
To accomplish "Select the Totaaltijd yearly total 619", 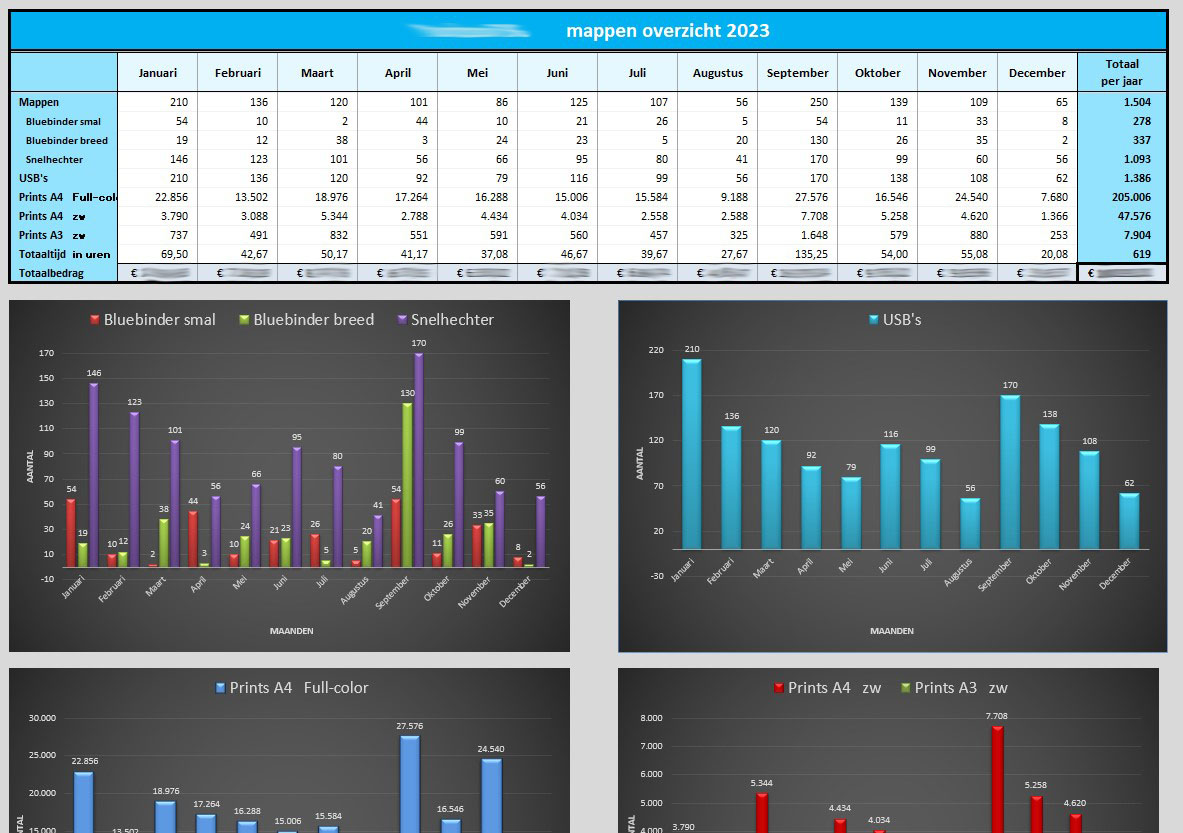I will (x=1142, y=254).
